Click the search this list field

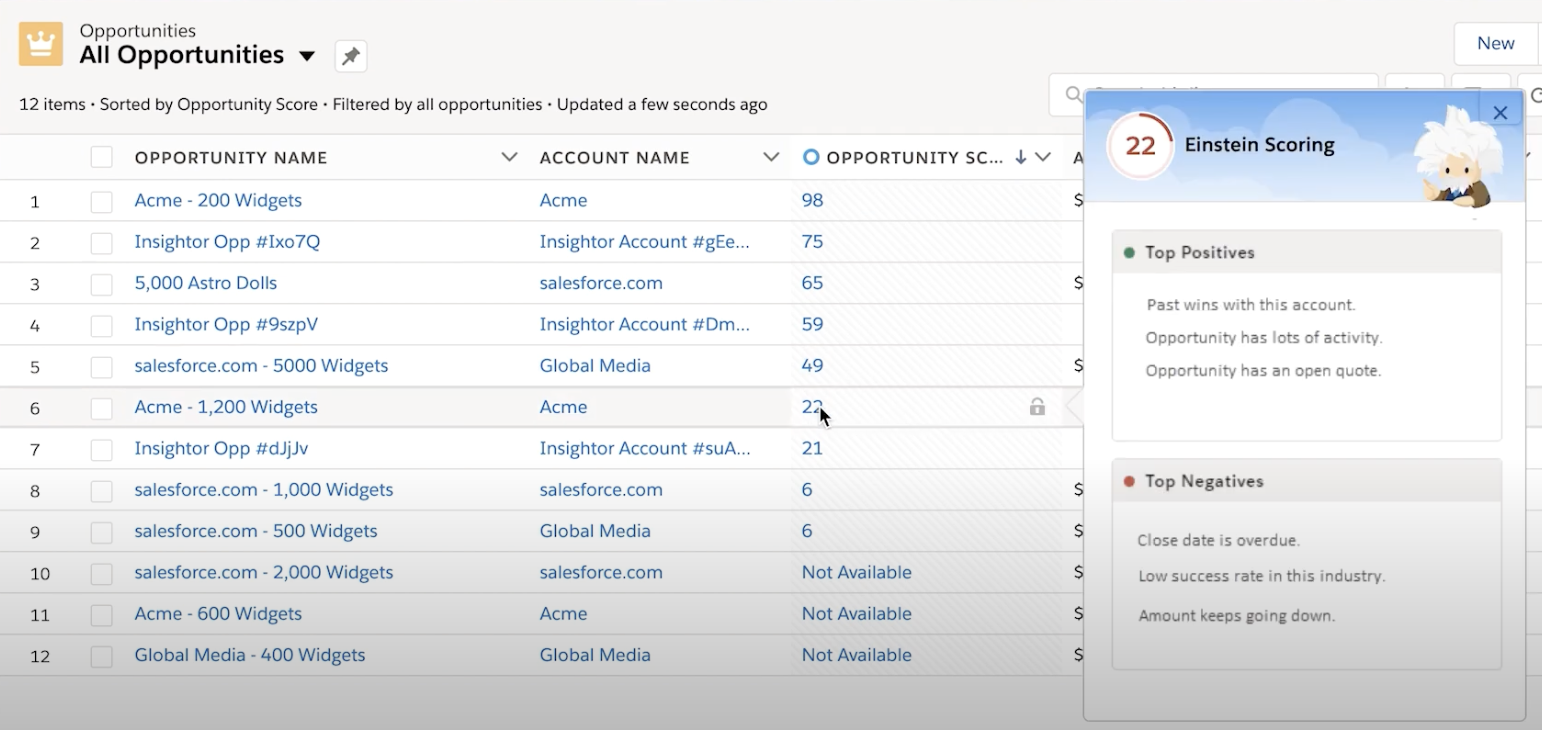pyautogui.click(x=1213, y=95)
